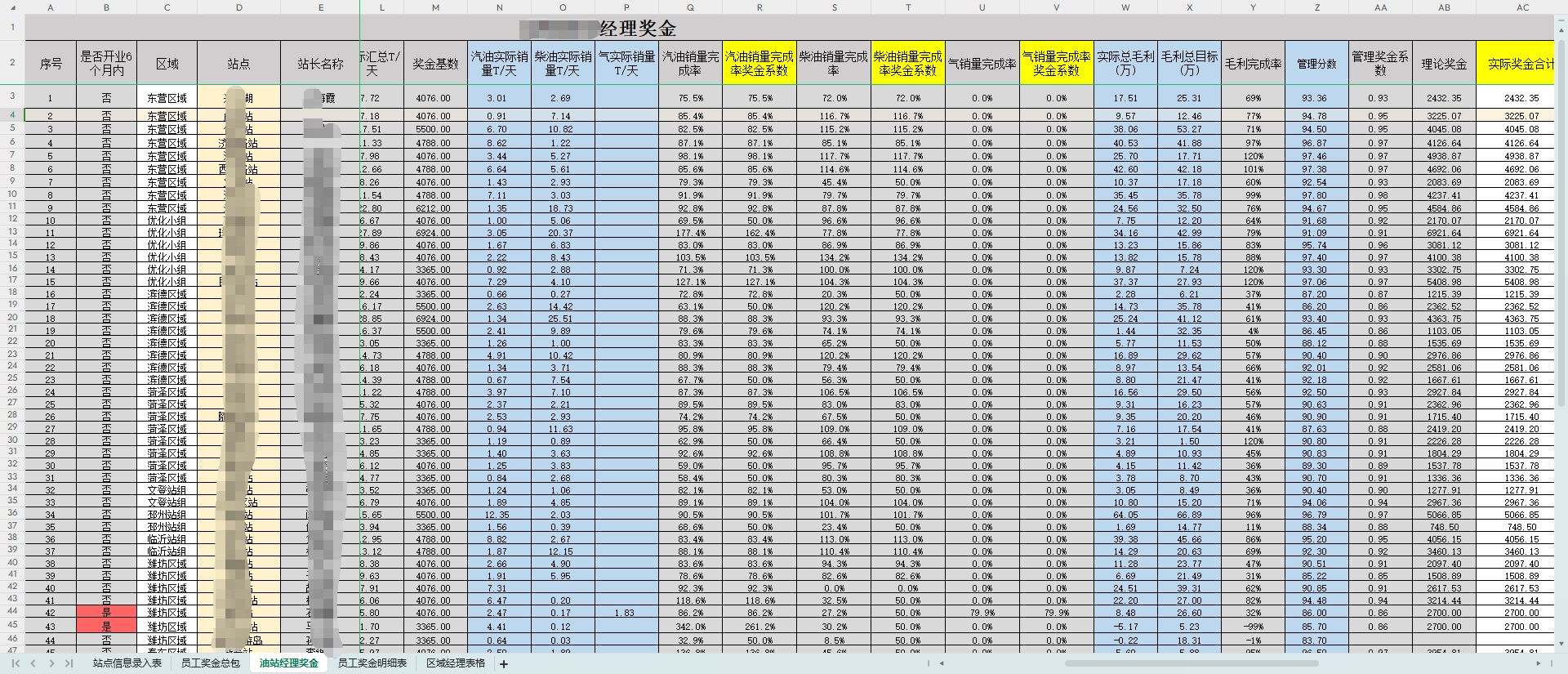The height and width of the screenshot is (674, 1568).
Task: Click vertical scrollbar up arrow
Action: click(x=1561, y=29)
